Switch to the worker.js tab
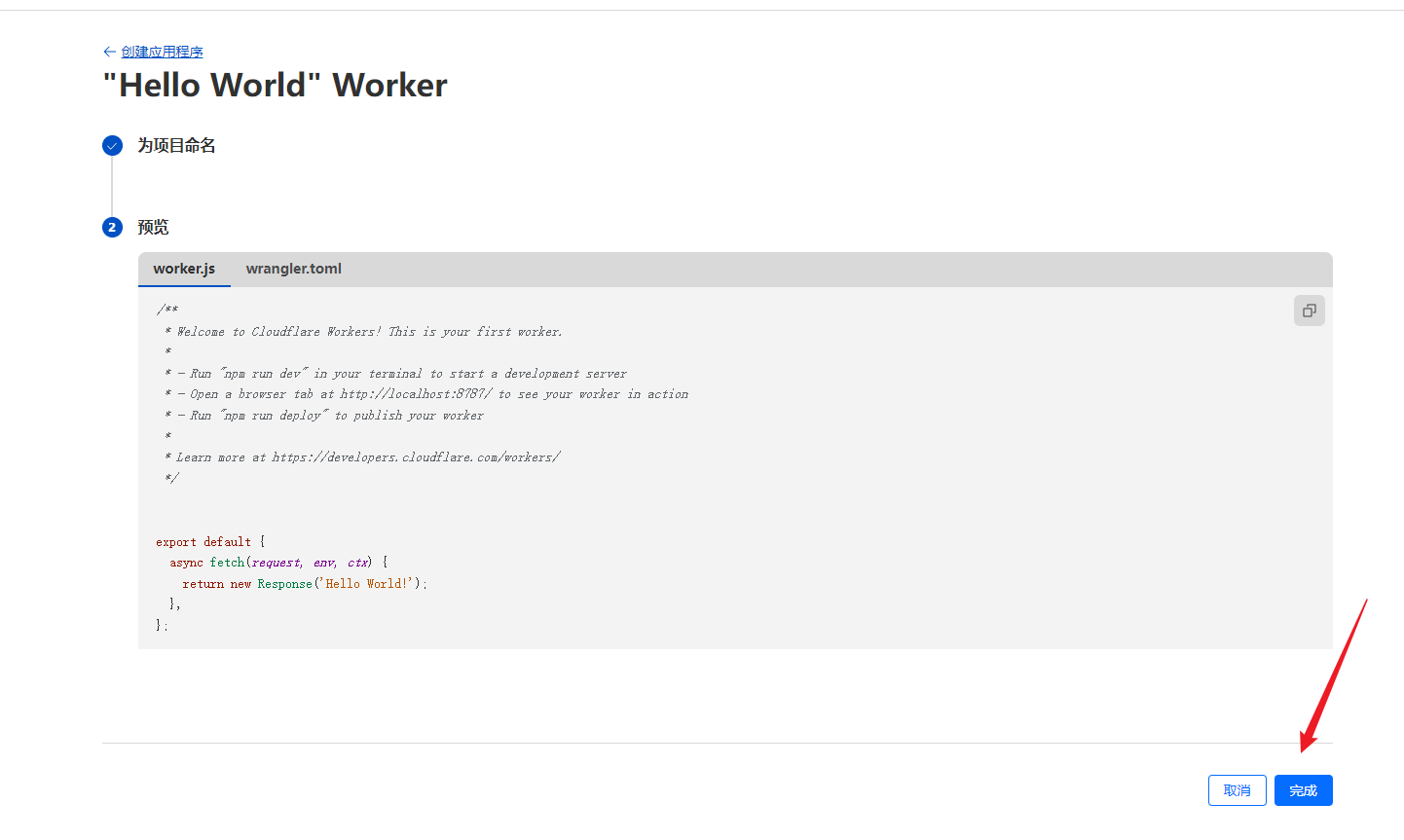Image resolution: width=1404 pixels, height=840 pixels. coord(184,269)
